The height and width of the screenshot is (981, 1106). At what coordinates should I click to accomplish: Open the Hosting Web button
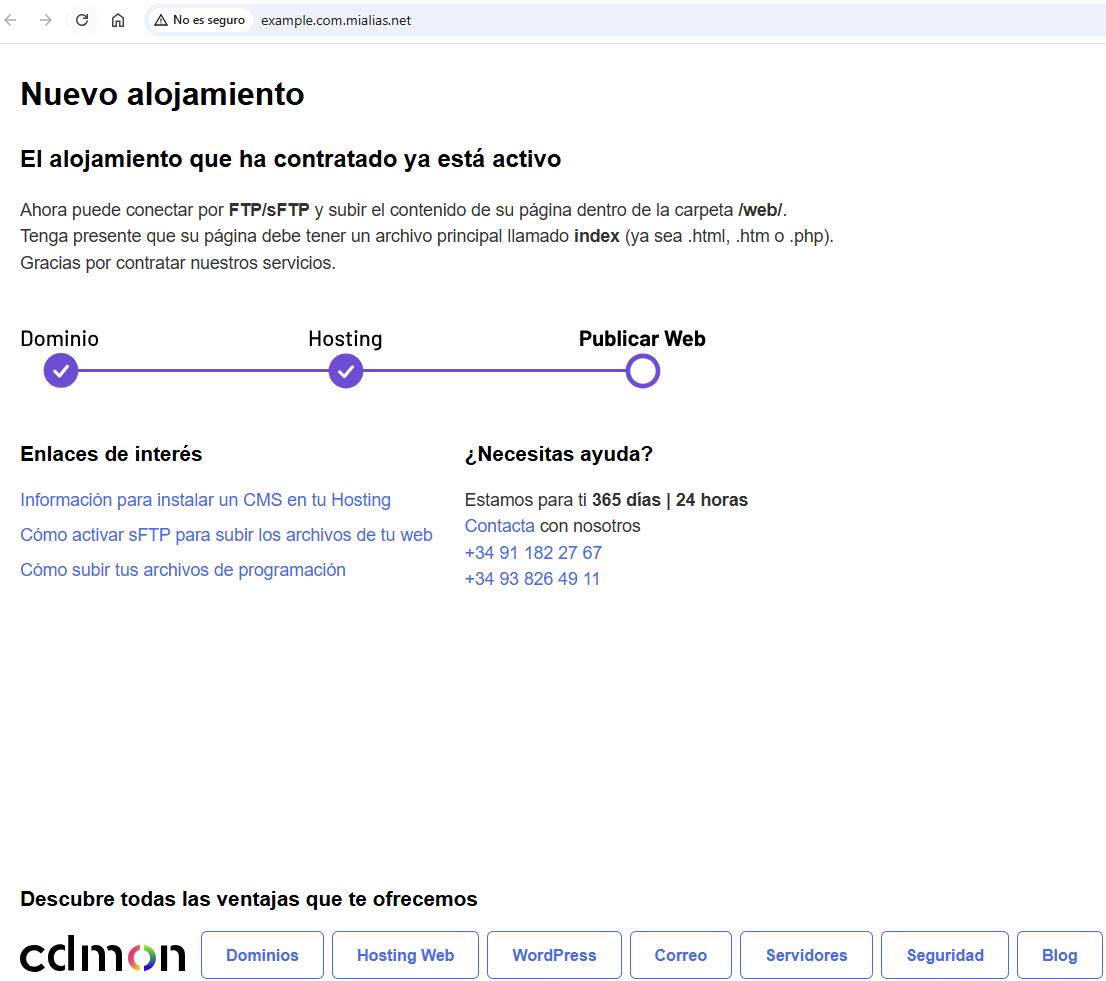(x=405, y=955)
